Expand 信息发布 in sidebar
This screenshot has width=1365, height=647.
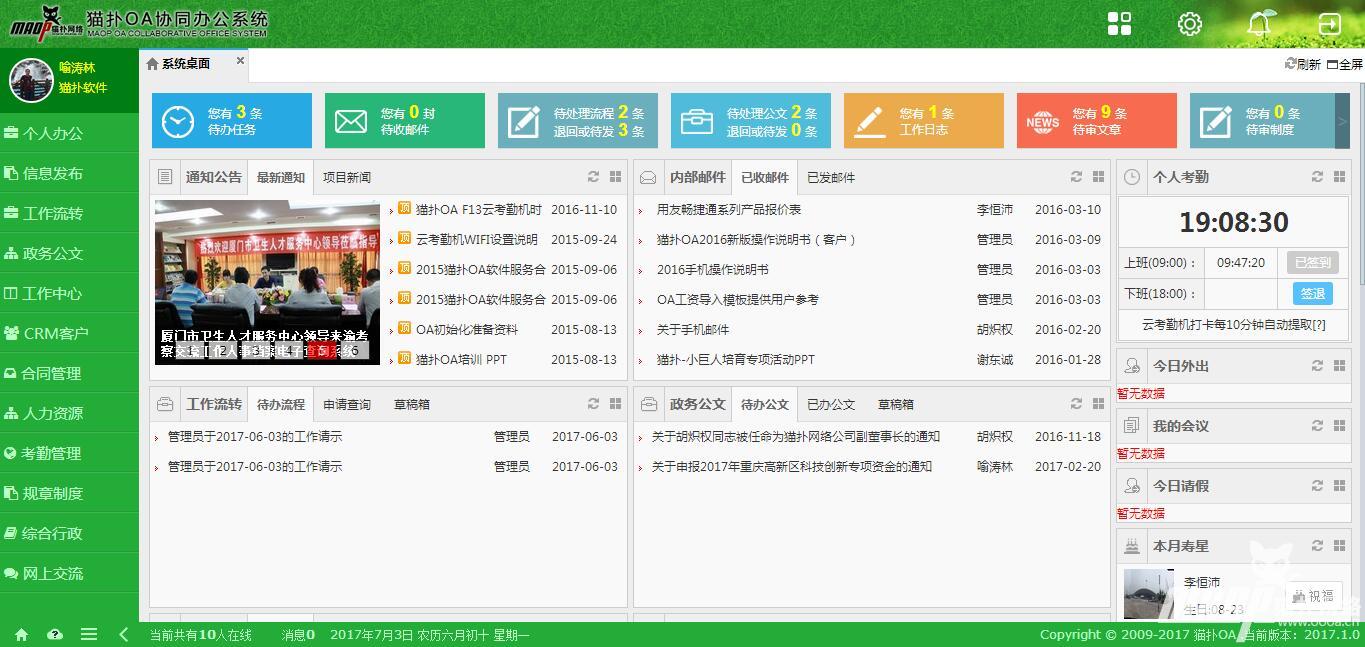[69, 173]
